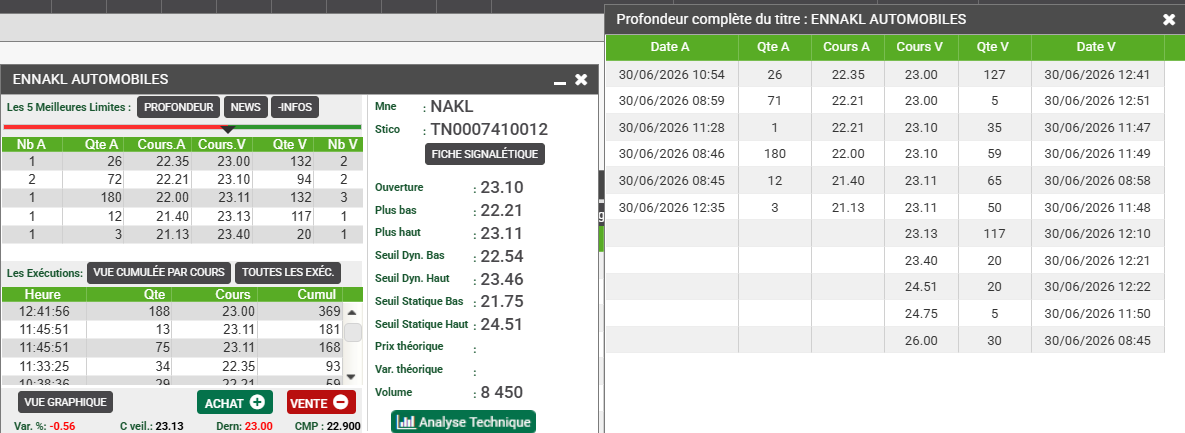Click Date A cell 30/06/2026 12:35
Screen dimensions: 1185x433
672,207
